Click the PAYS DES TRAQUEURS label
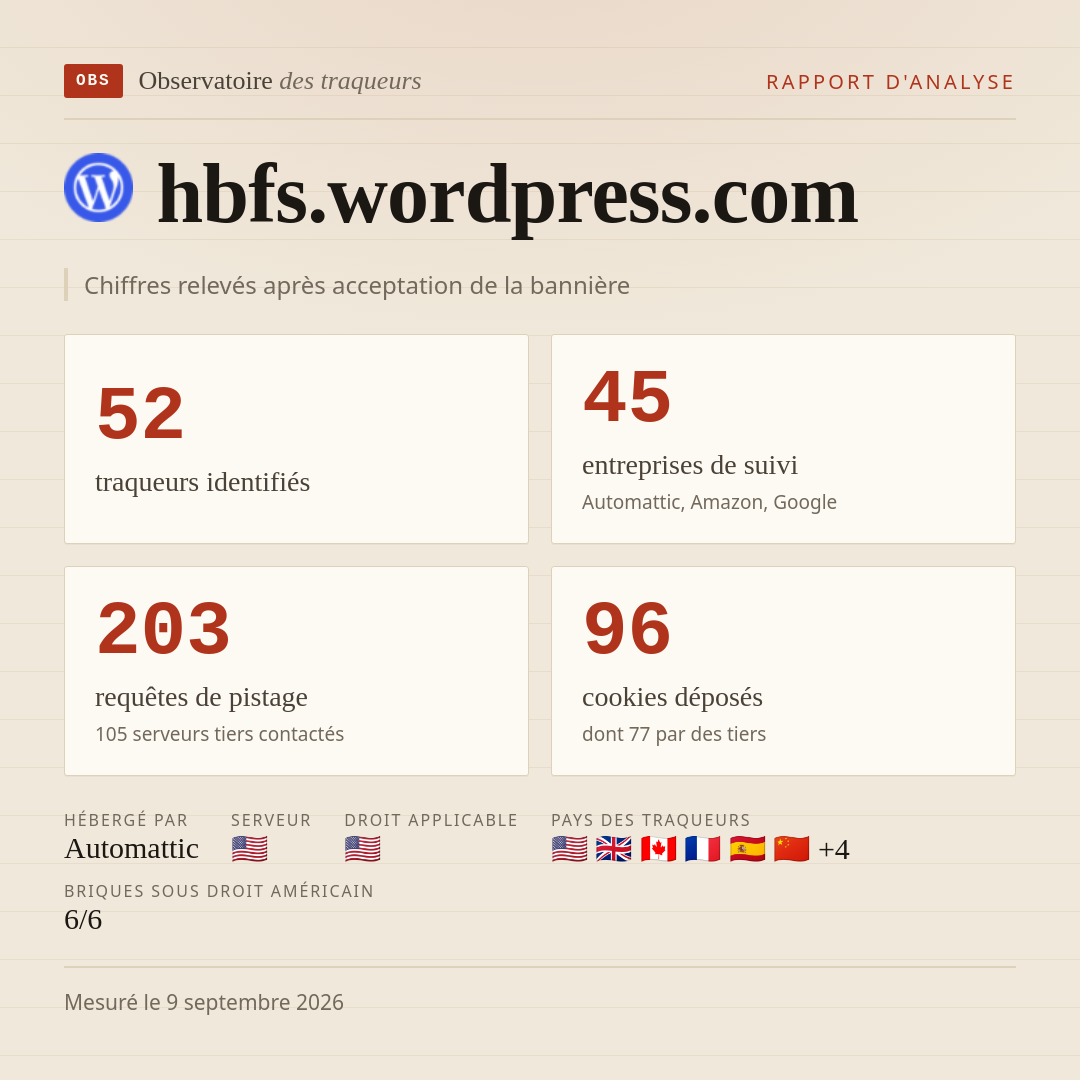Viewport: 1080px width, 1080px height. (x=651, y=820)
